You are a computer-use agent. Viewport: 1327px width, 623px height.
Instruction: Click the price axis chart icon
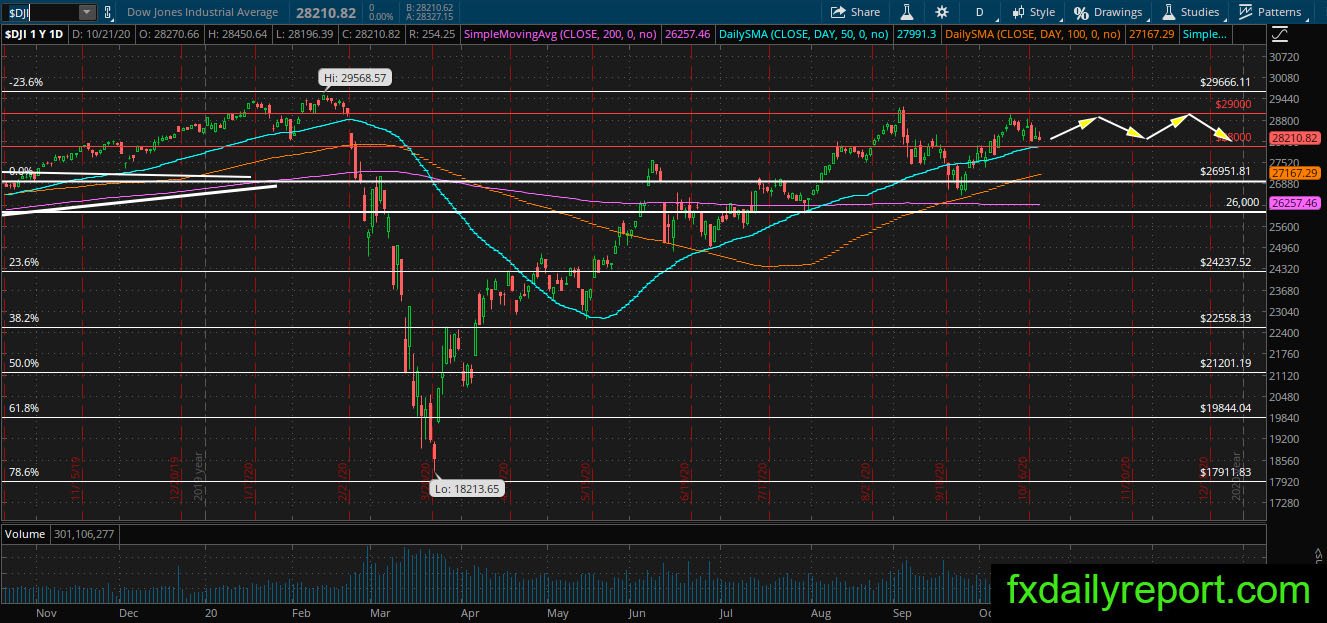[x=1281, y=35]
